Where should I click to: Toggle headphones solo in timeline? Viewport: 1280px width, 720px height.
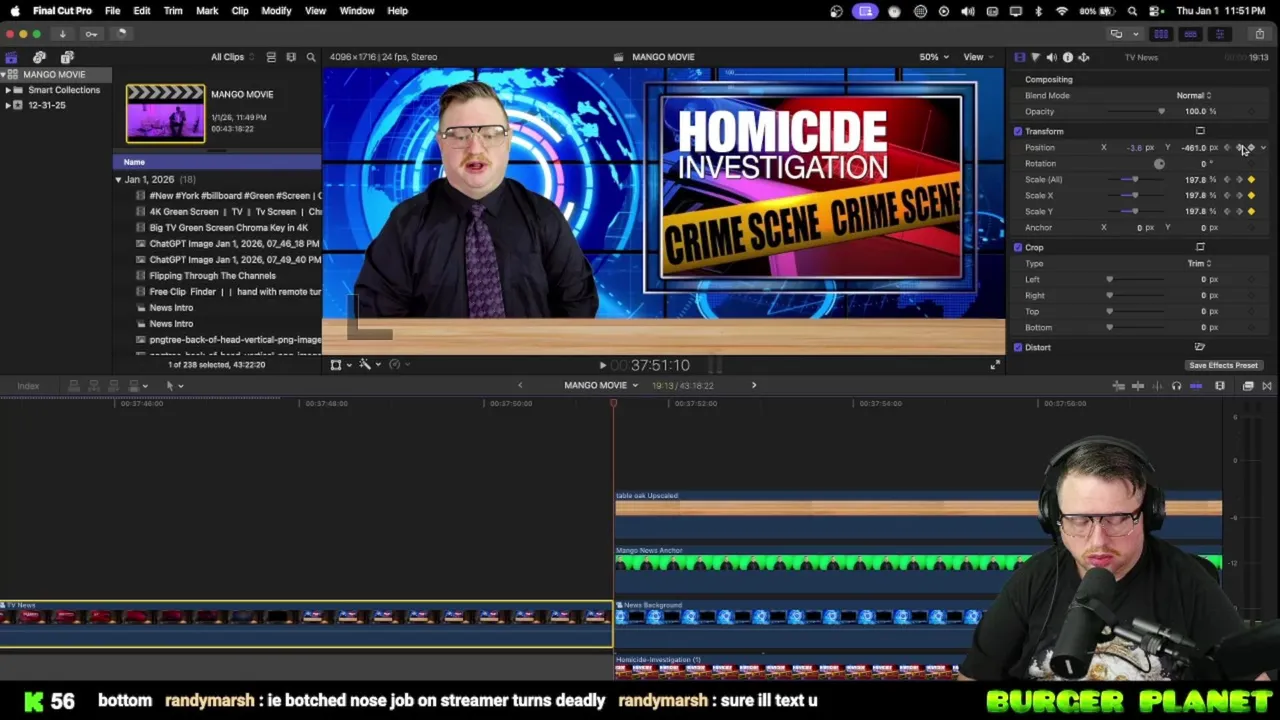point(1176,386)
